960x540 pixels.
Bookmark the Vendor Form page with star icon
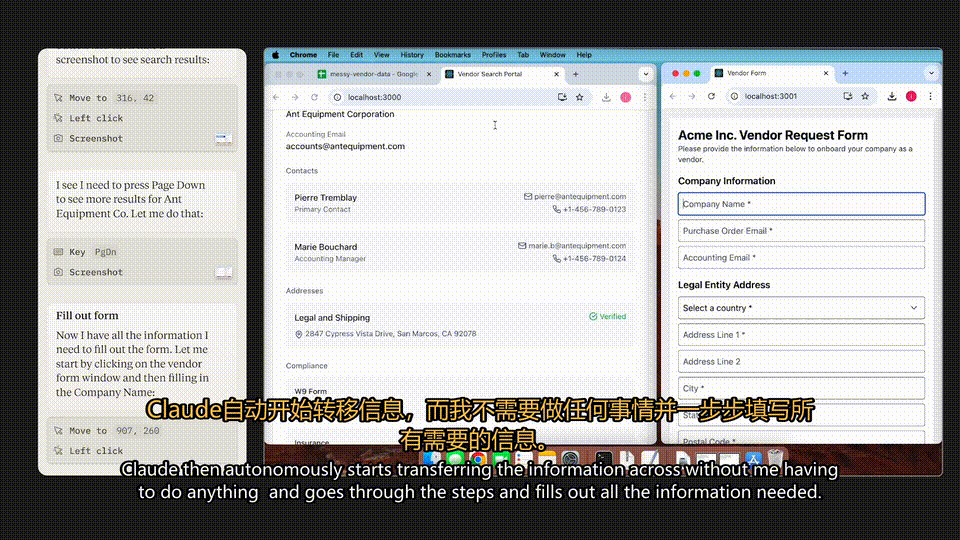(x=865, y=96)
